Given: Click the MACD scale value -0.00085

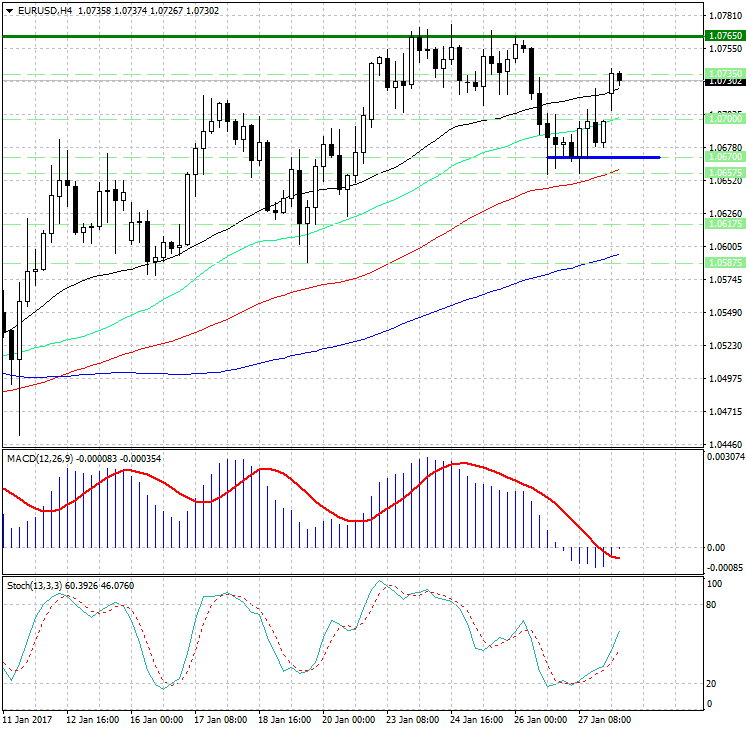Looking at the screenshot, I should pos(725,567).
